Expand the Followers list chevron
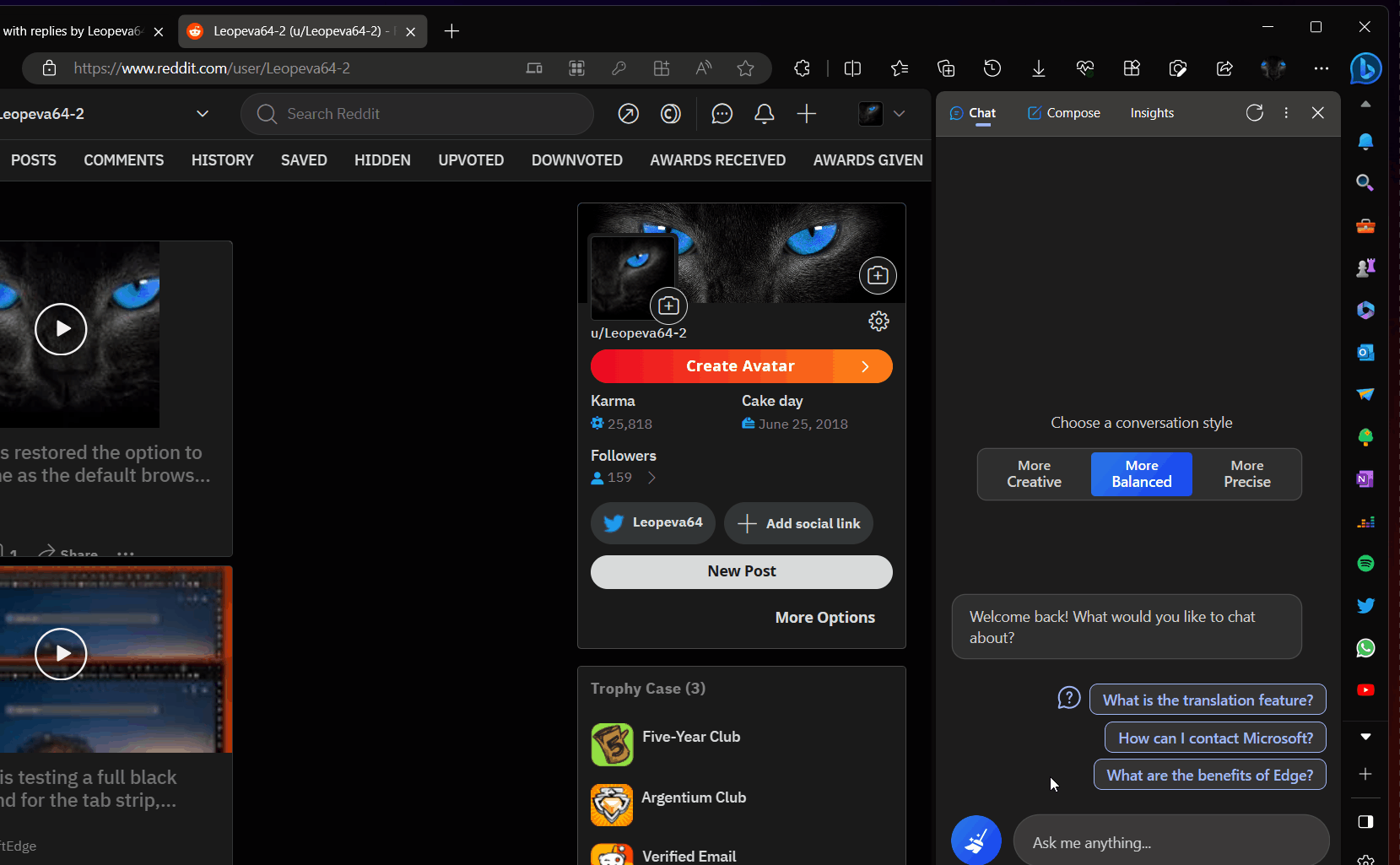Viewport: 1400px width, 865px height. (x=651, y=478)
